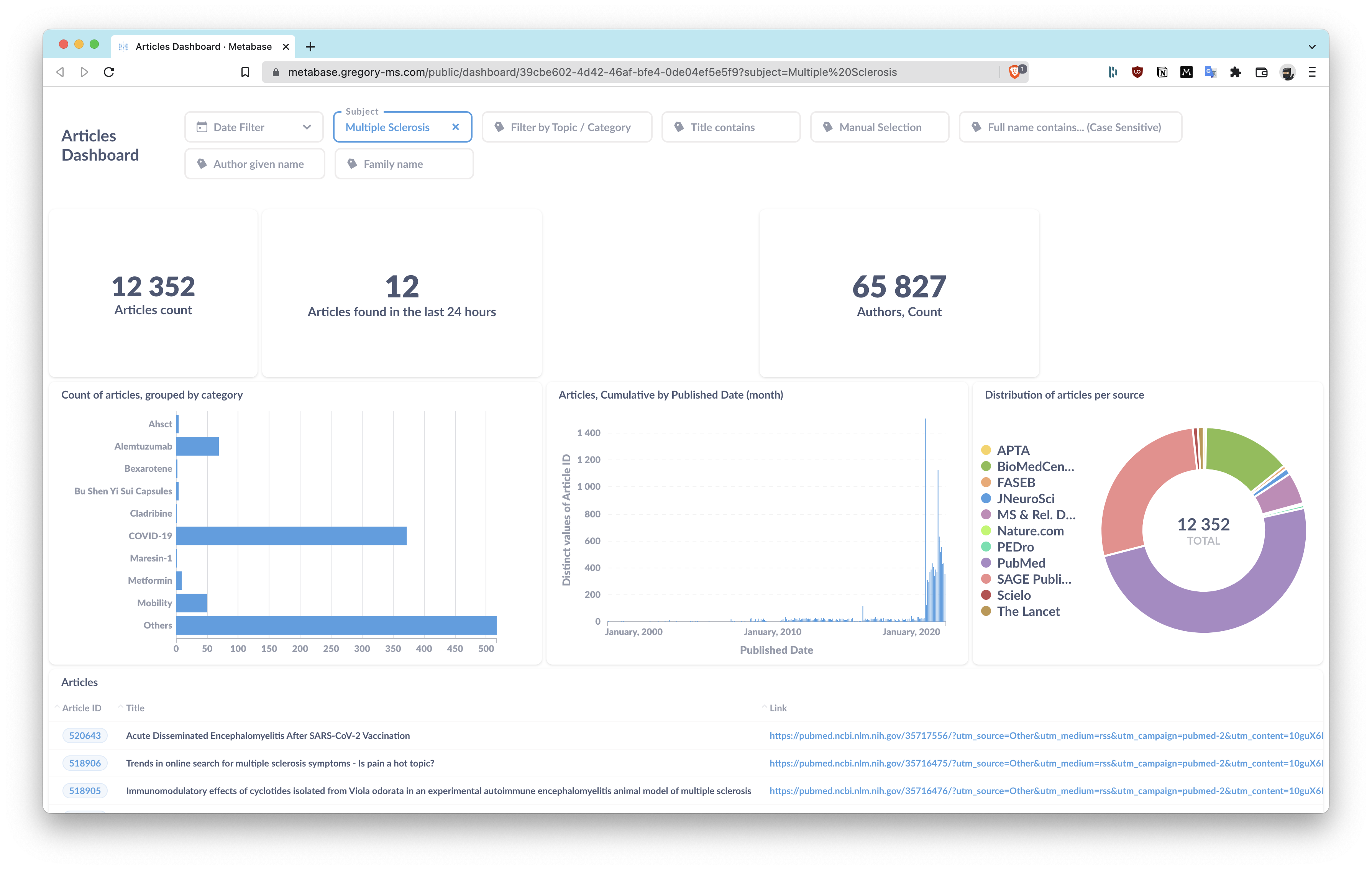
Task: Clear the Multiple Sclerosis subject filter
Action: (456, 127)
